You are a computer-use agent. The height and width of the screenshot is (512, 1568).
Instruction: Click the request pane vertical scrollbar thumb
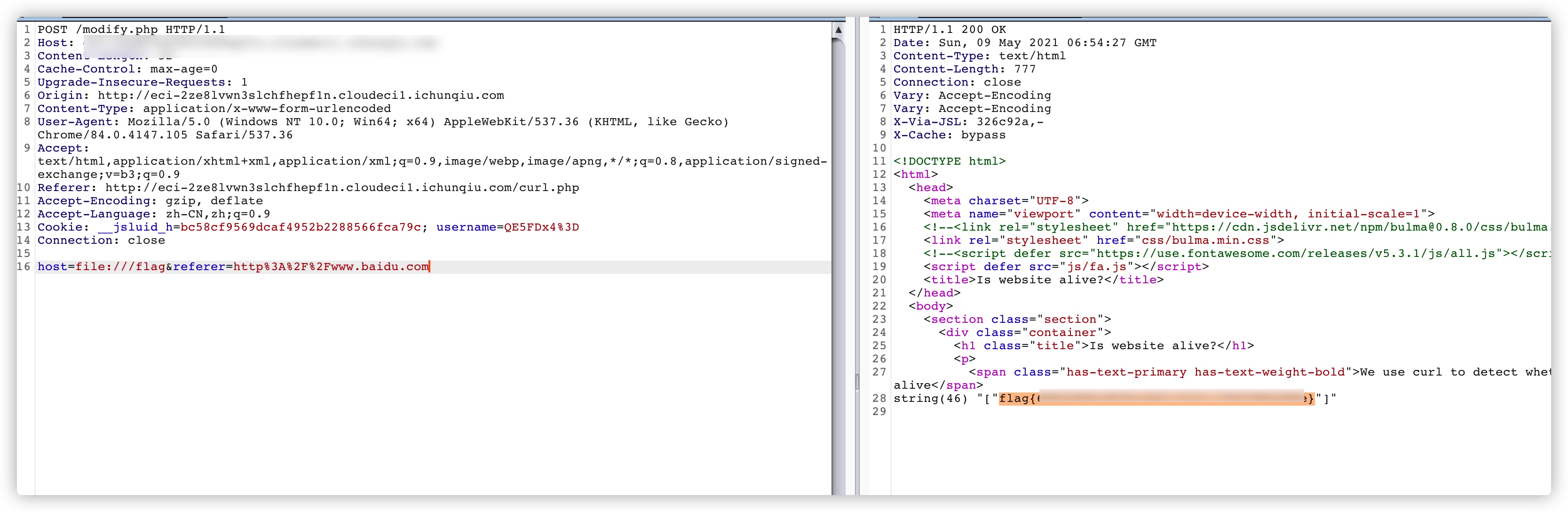click(838, 262)
